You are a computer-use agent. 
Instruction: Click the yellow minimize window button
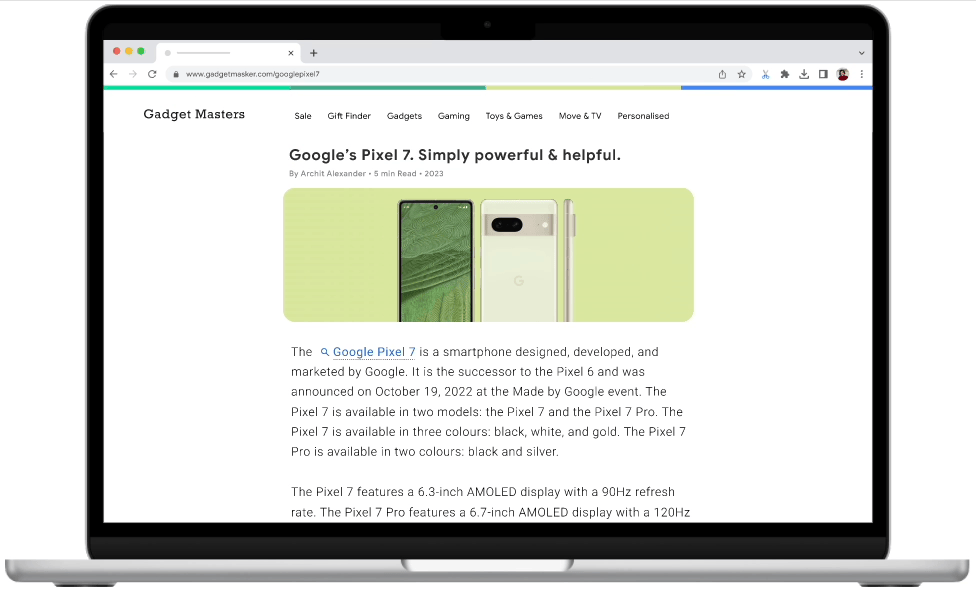tap(129, 51)
